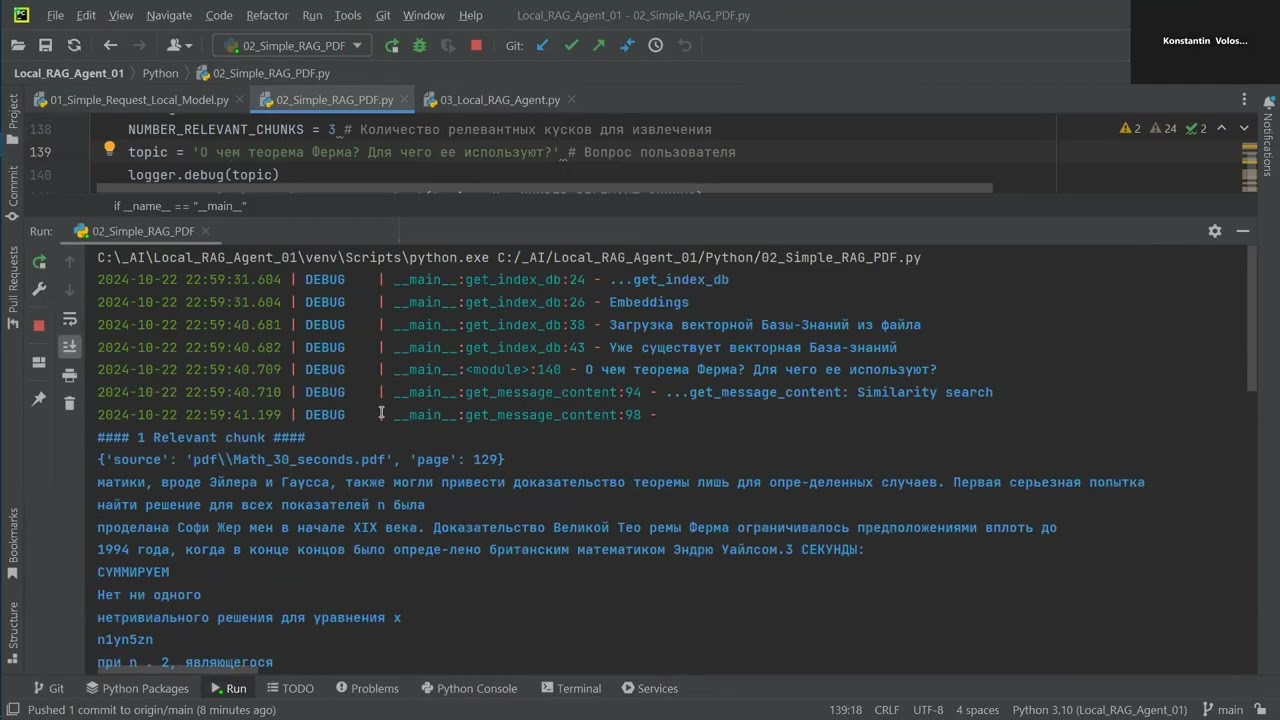Image resolution: width=1280 pixels, height=720 pixels.
Task: Open run configuration via the wrench icon
Action: (x=39, y=289)
